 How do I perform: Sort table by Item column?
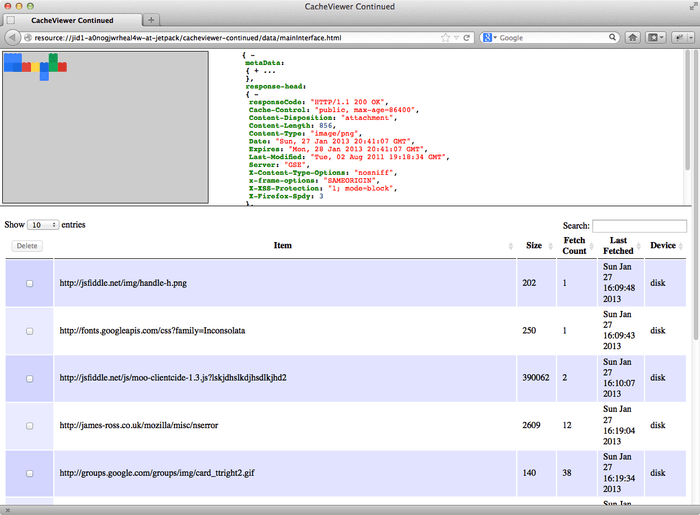284,245
